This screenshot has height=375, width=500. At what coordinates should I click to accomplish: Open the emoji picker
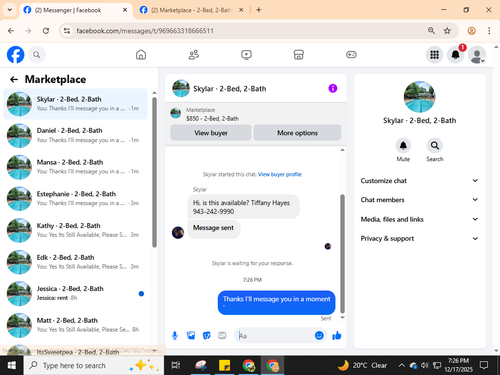click(x=319, y=335)
